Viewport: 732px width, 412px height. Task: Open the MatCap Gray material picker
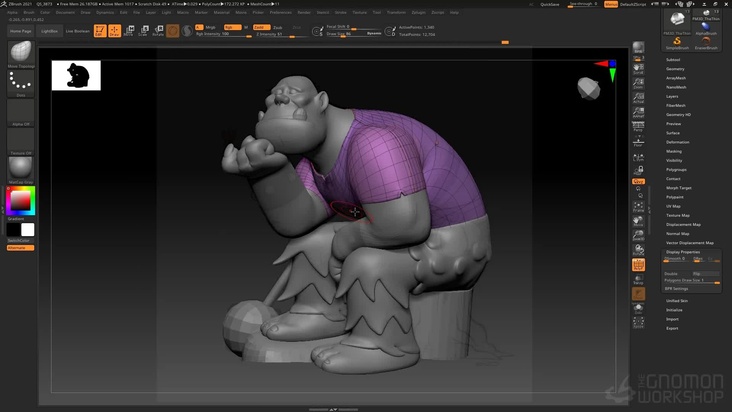click(21, 170)
